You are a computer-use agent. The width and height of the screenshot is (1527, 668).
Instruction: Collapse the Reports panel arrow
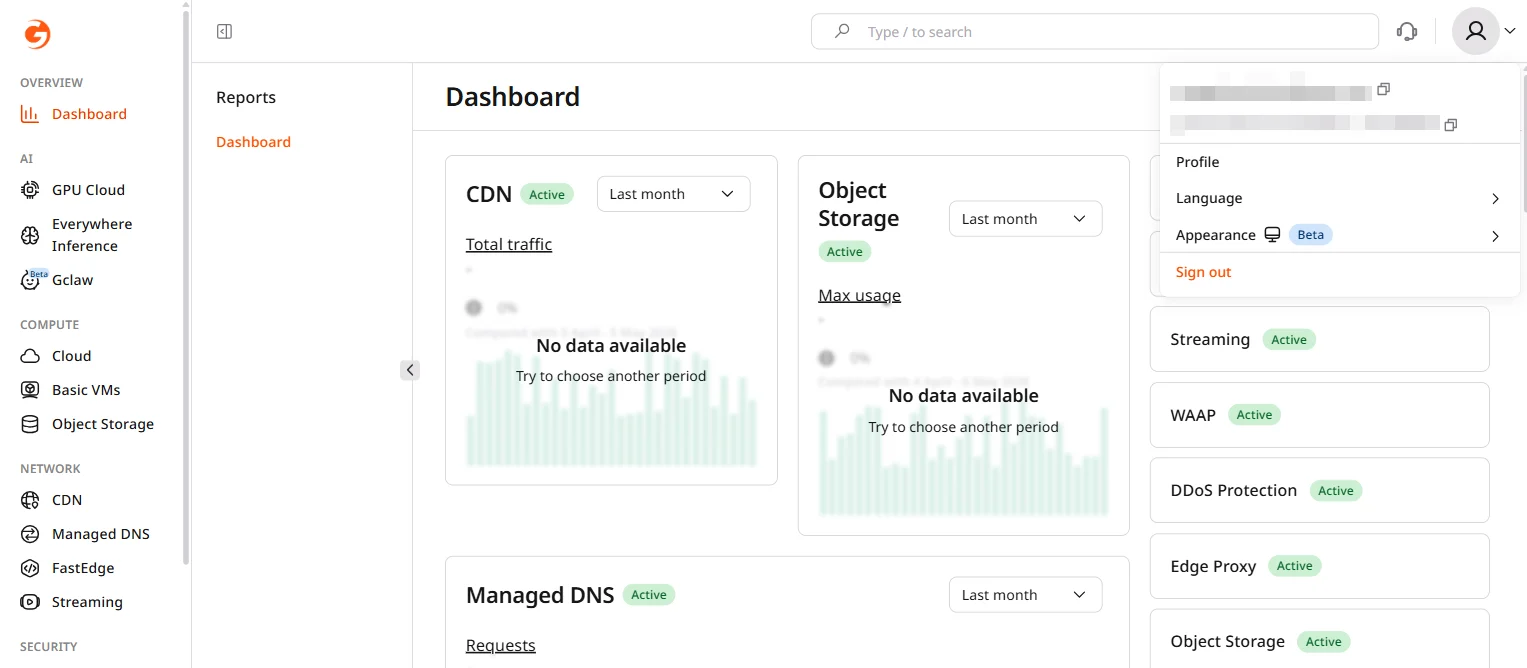[x=410, y=370]
